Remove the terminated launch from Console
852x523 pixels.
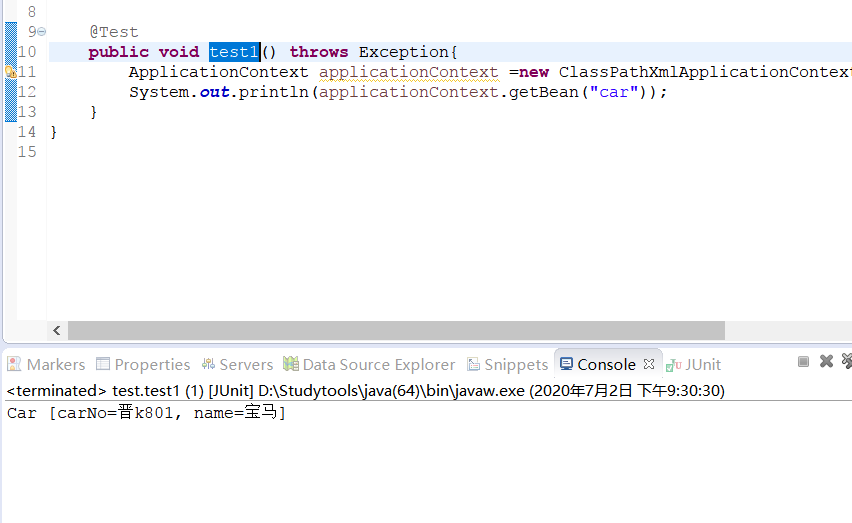826,362
